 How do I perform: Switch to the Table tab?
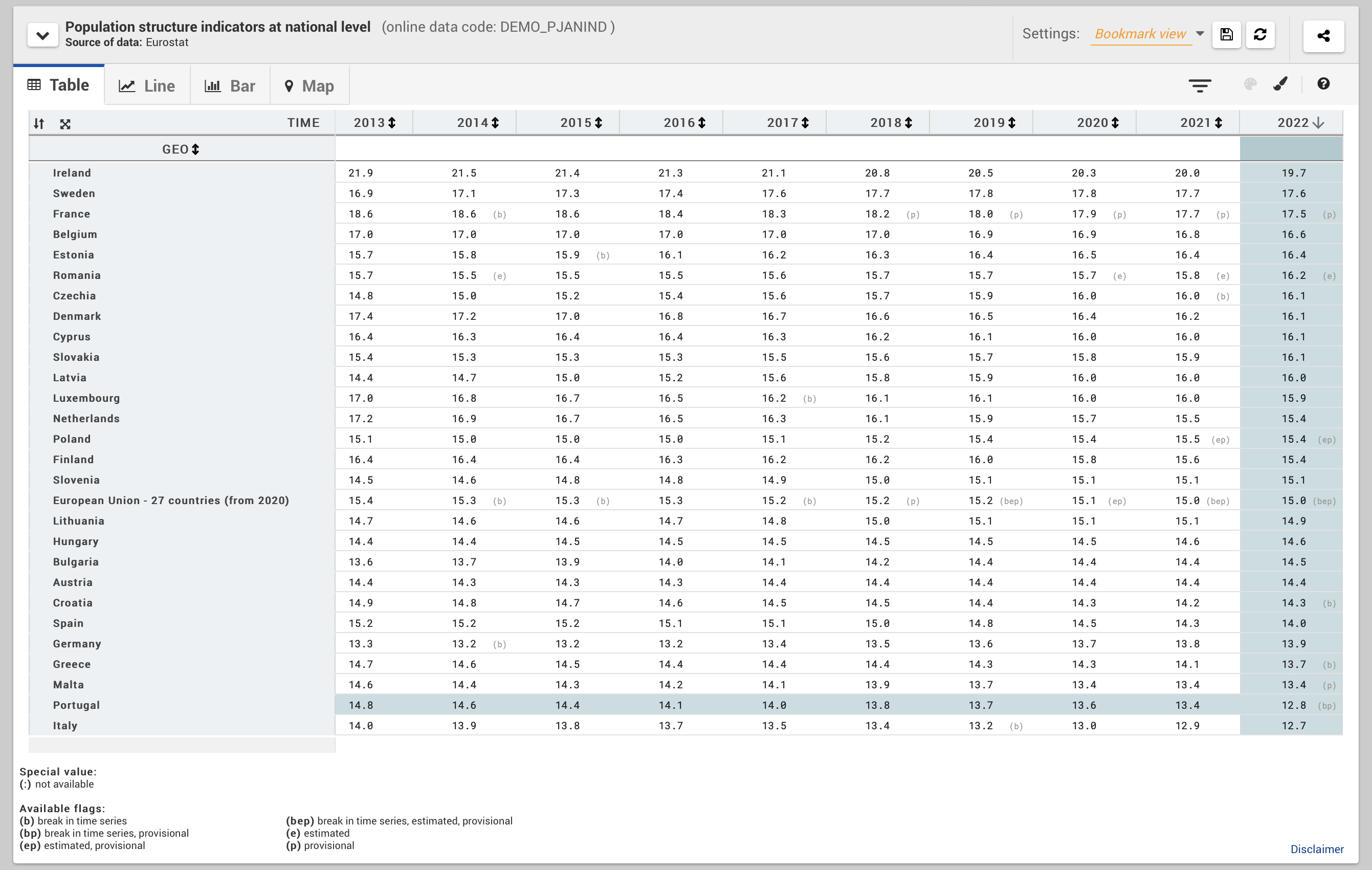[59, 85]
